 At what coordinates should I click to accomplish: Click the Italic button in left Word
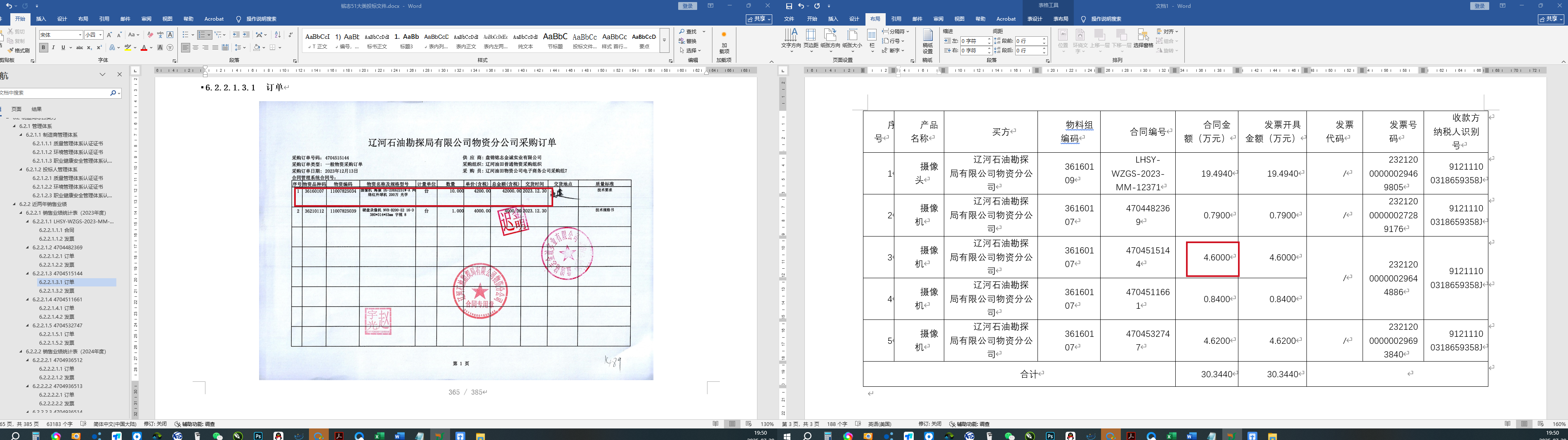coord(53,47)
